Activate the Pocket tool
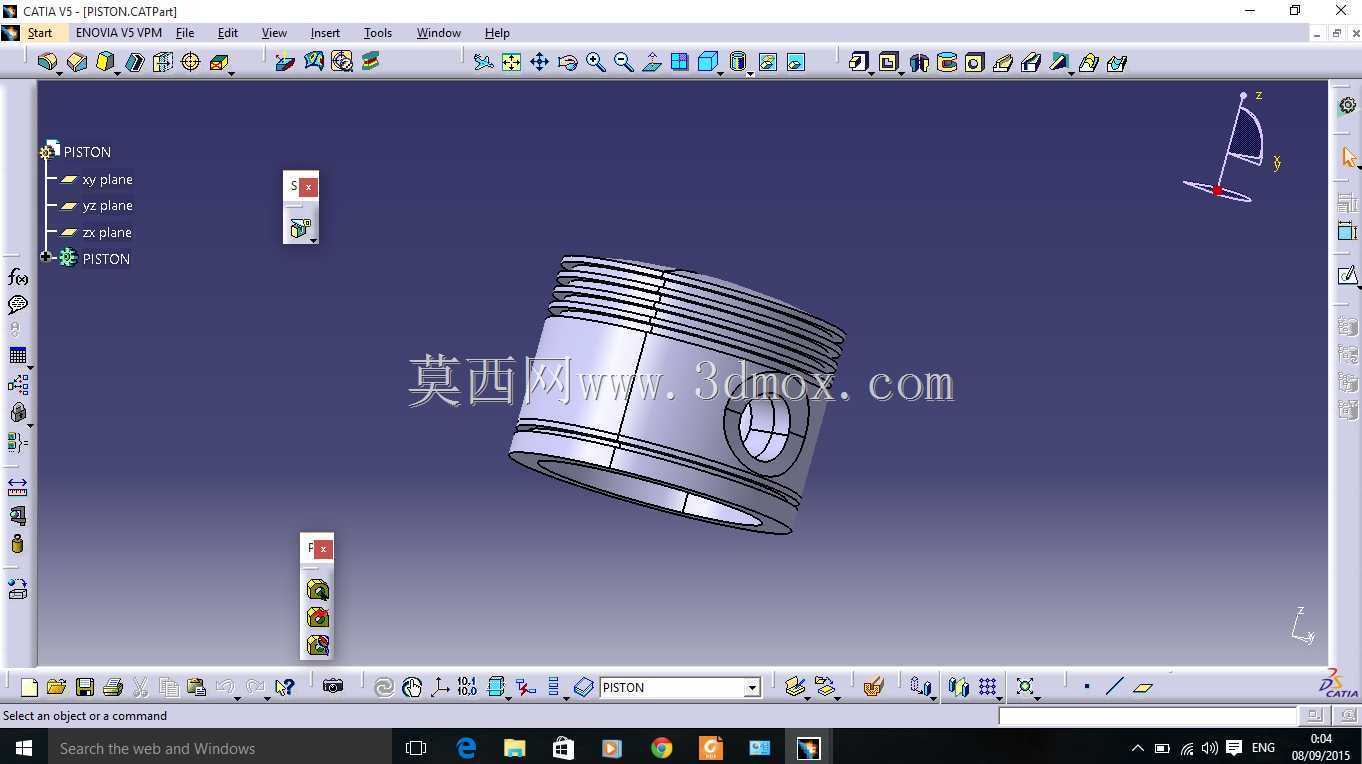Image resolution: width=1362 pixels, height=764 pixels. click(x=888, y=62)
